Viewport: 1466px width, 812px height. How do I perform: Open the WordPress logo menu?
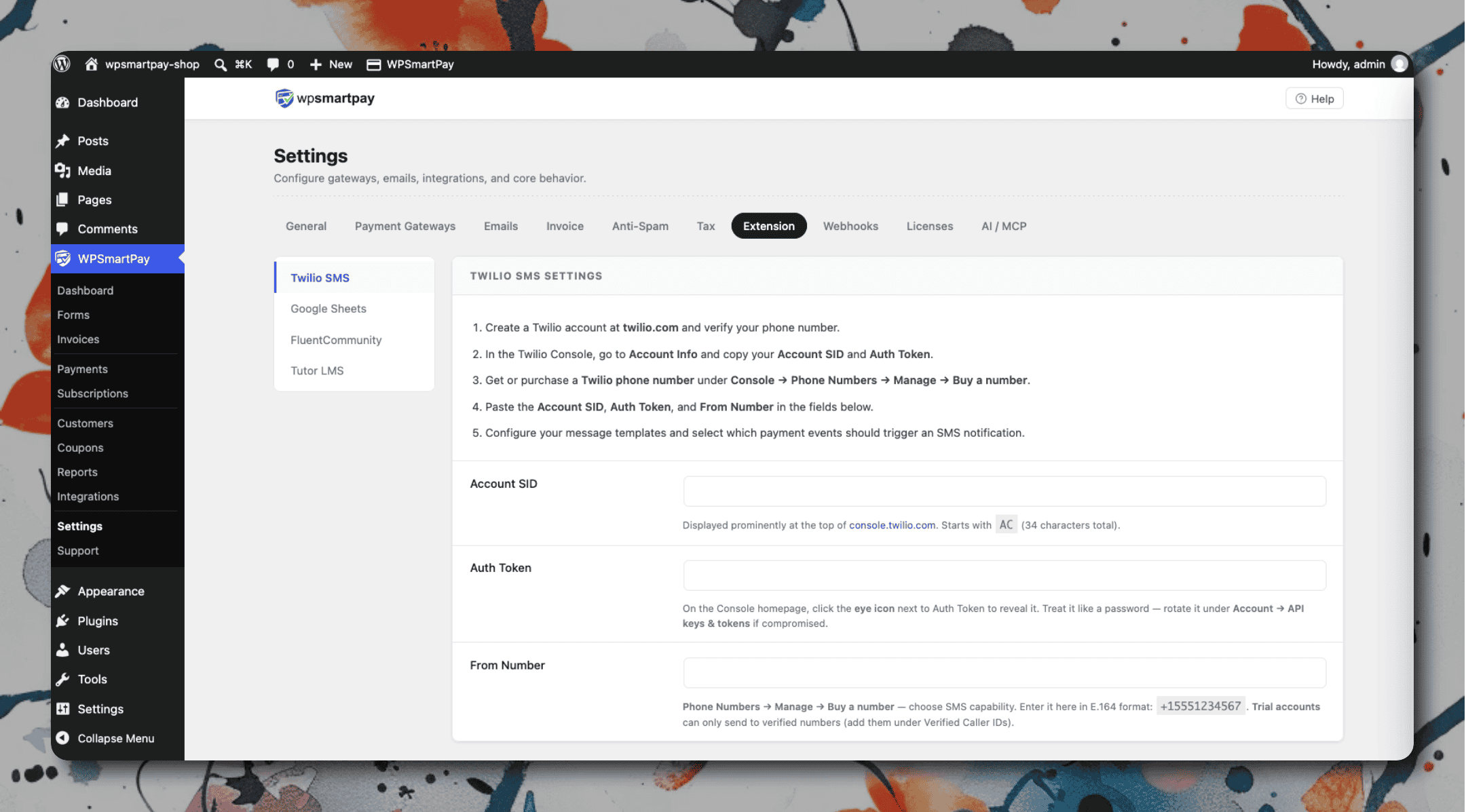coord(62,64)
